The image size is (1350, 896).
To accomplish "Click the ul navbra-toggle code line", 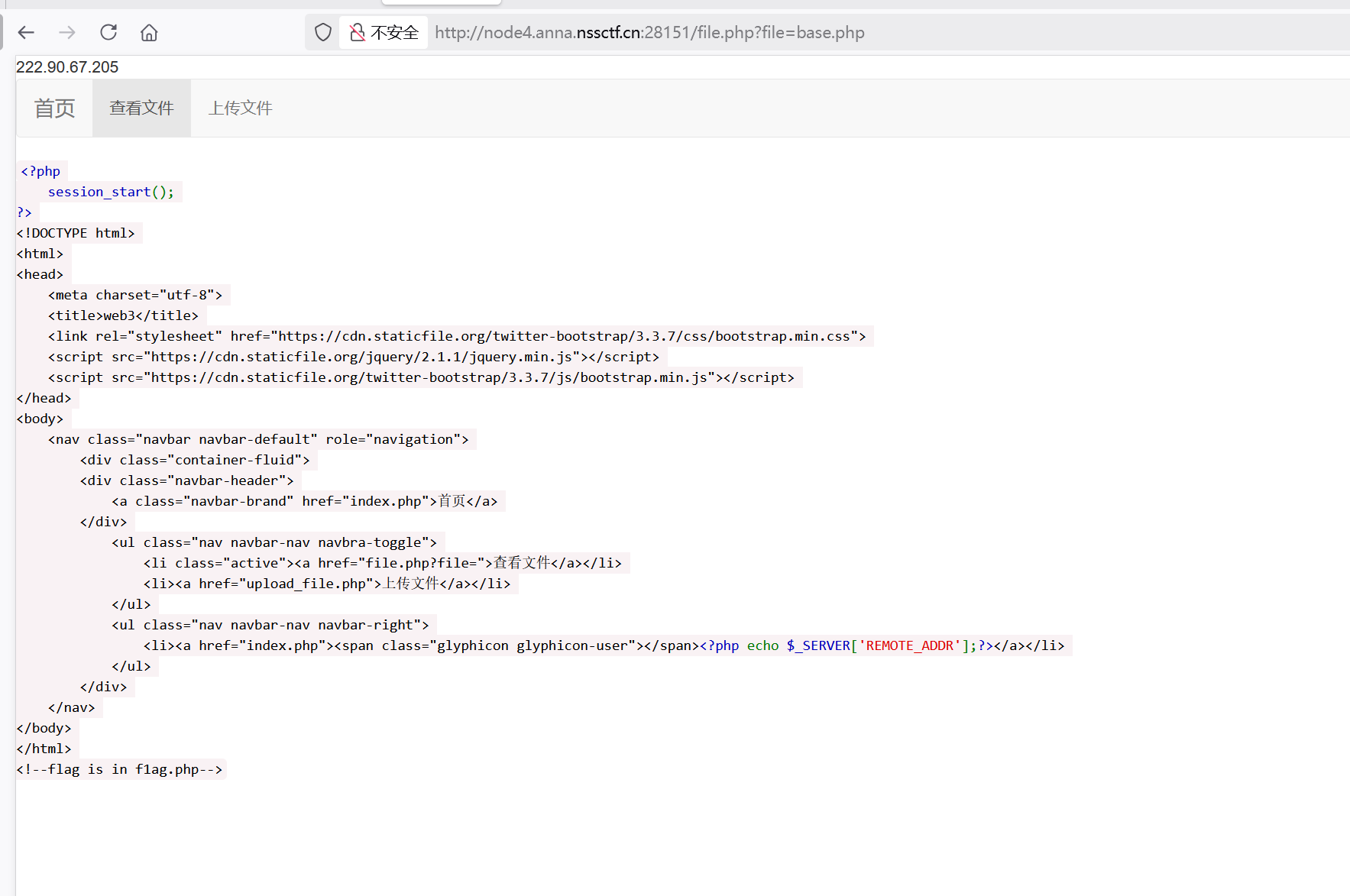I will [x=274, y=542].
